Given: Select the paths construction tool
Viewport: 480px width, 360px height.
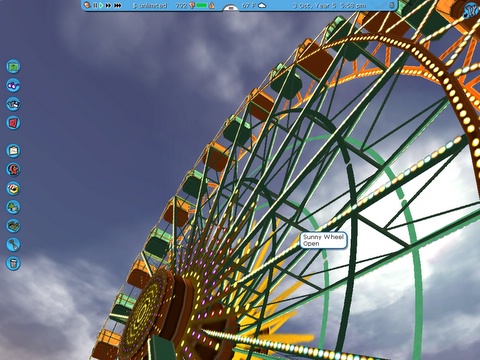Looking at the screenshot, I should click(x=13, y=244).
